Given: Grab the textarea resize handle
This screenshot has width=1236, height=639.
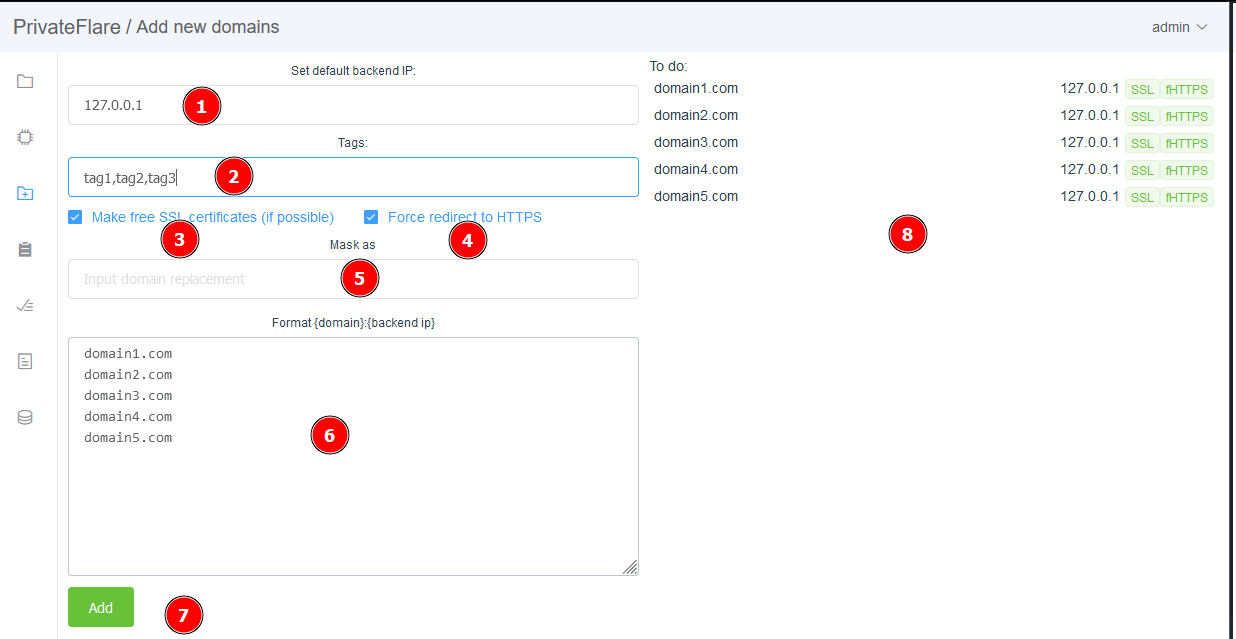Looking at the screenshot, I should [x=630, y=567].
